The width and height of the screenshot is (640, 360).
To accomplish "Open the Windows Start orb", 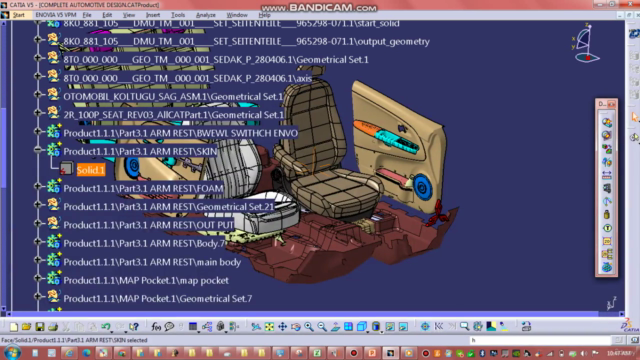I will point(12,353).
